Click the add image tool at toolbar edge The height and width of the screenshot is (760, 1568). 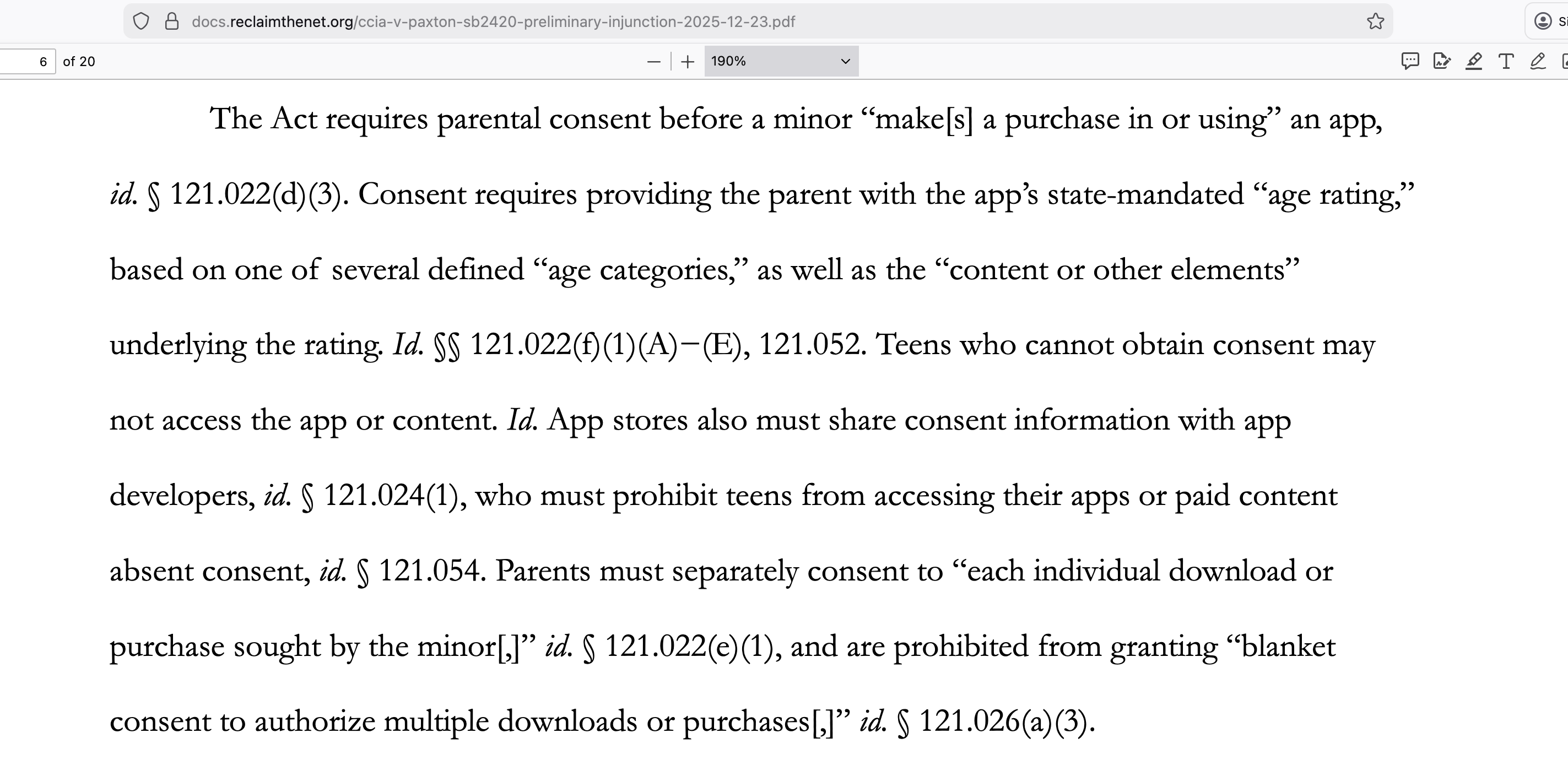pos(1564,61)
